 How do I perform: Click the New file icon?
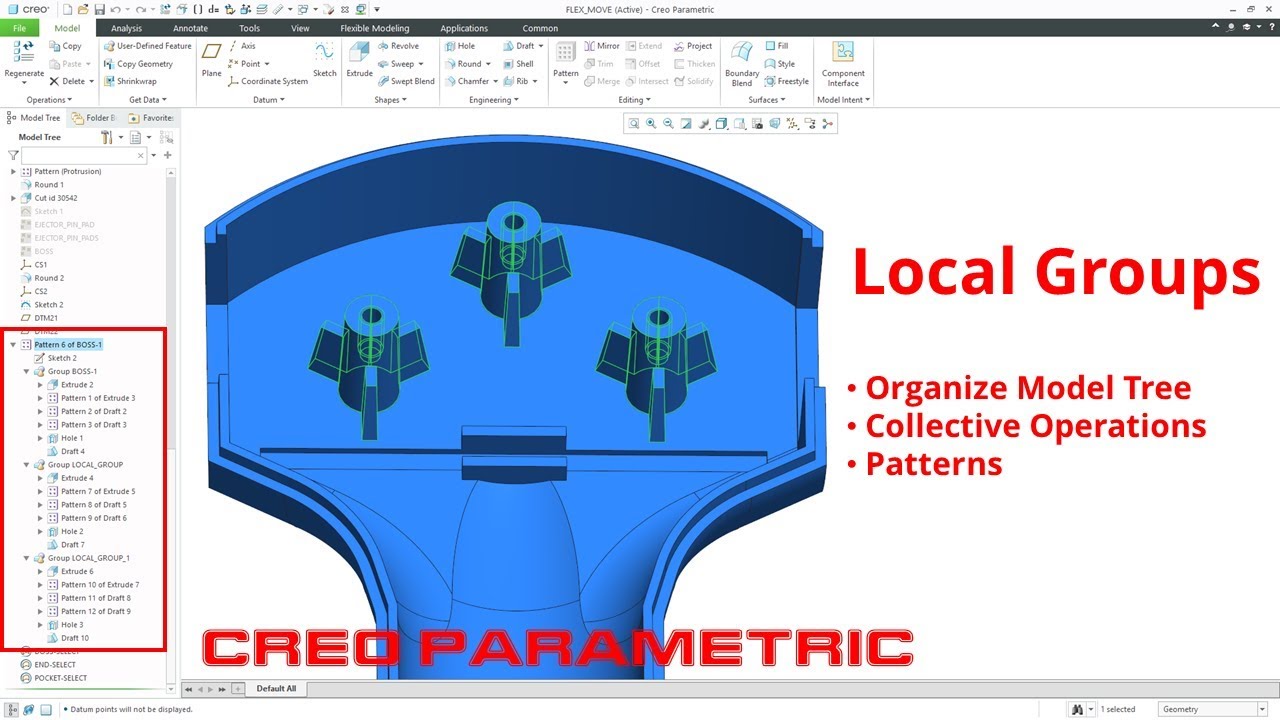(68, 9)
